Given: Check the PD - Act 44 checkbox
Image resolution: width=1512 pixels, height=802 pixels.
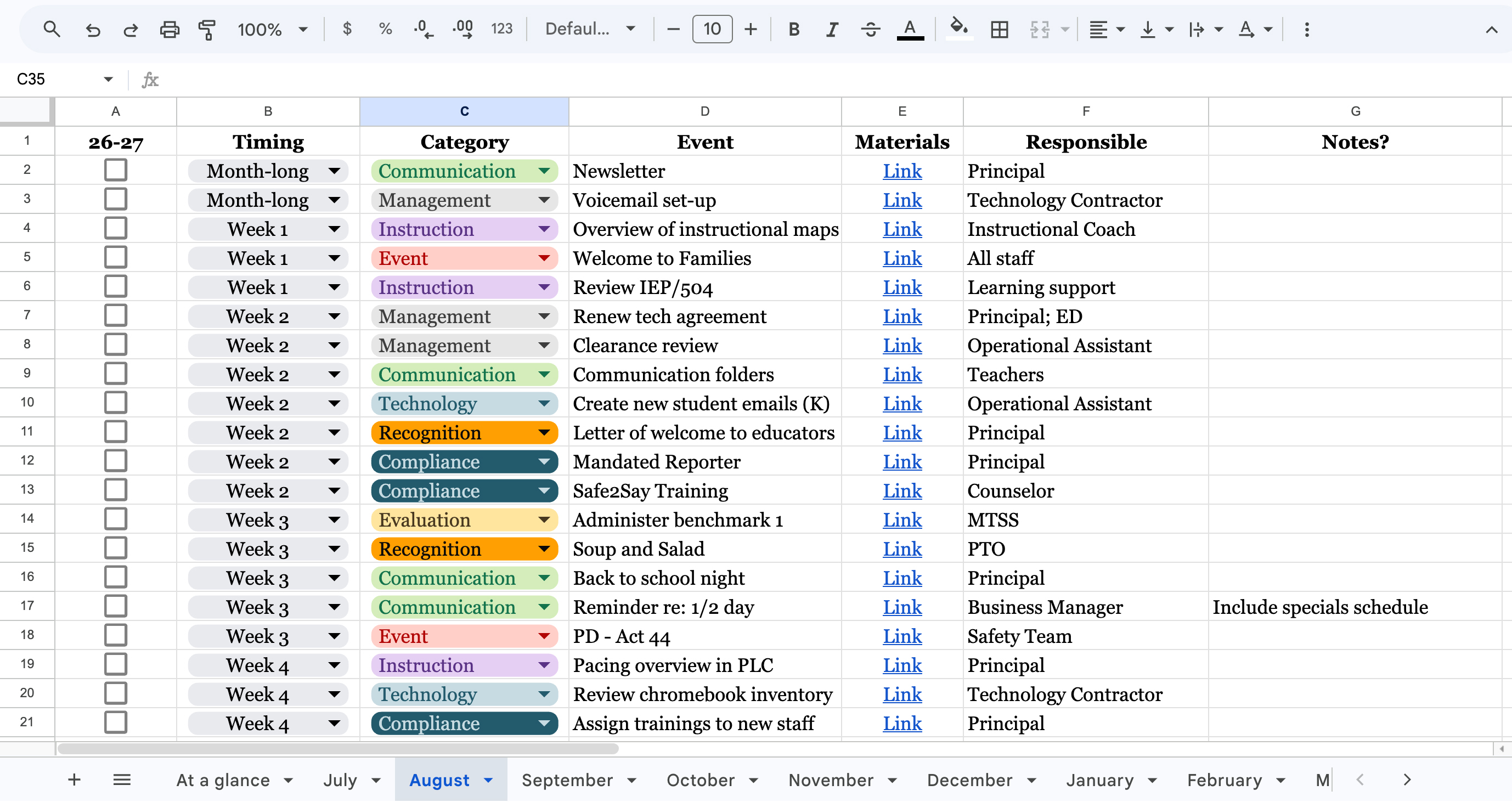Looking at the screenshot, I should (x=116, y=636).
